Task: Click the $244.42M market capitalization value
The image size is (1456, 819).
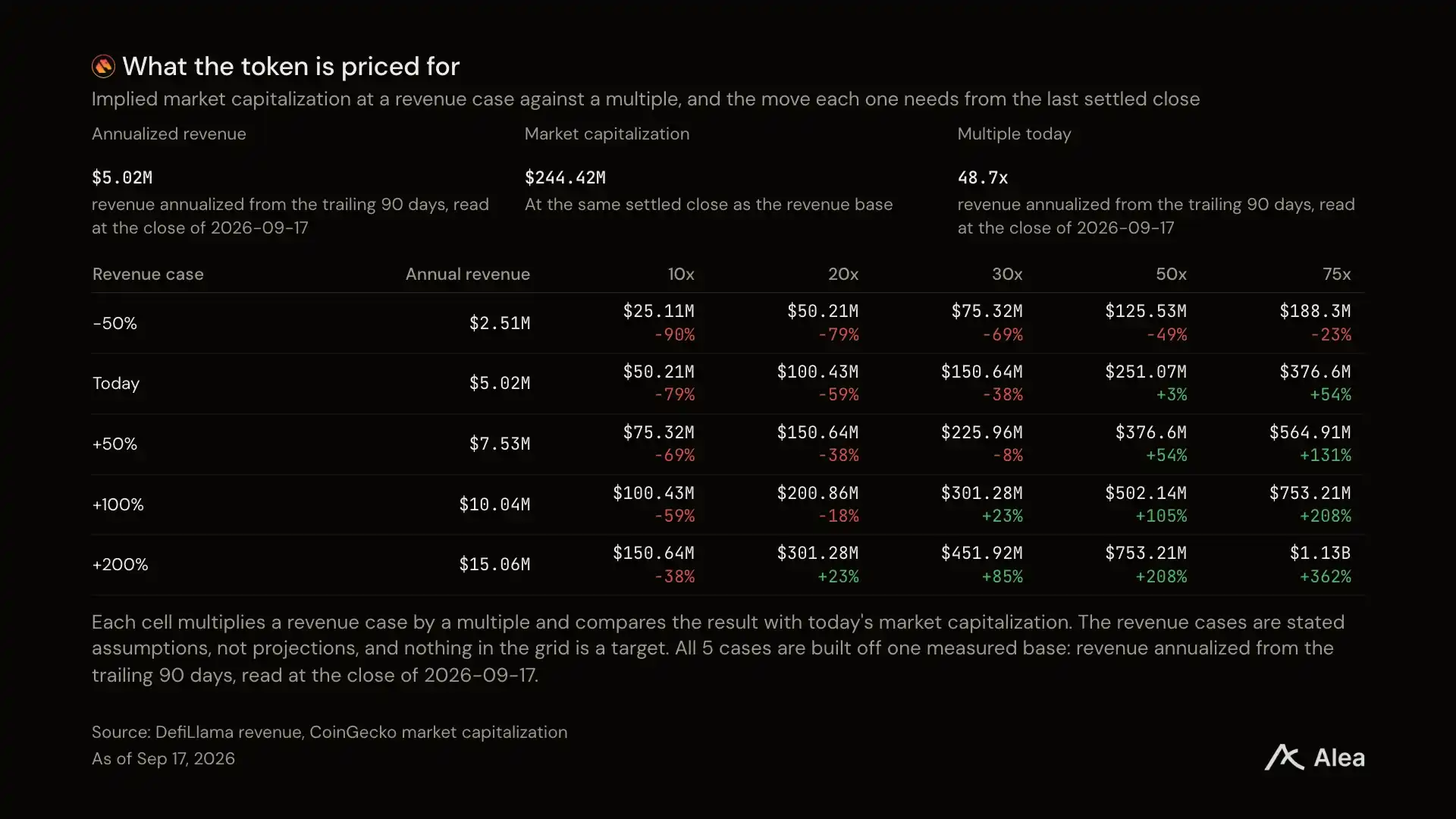Action: (x=565, y=177)
